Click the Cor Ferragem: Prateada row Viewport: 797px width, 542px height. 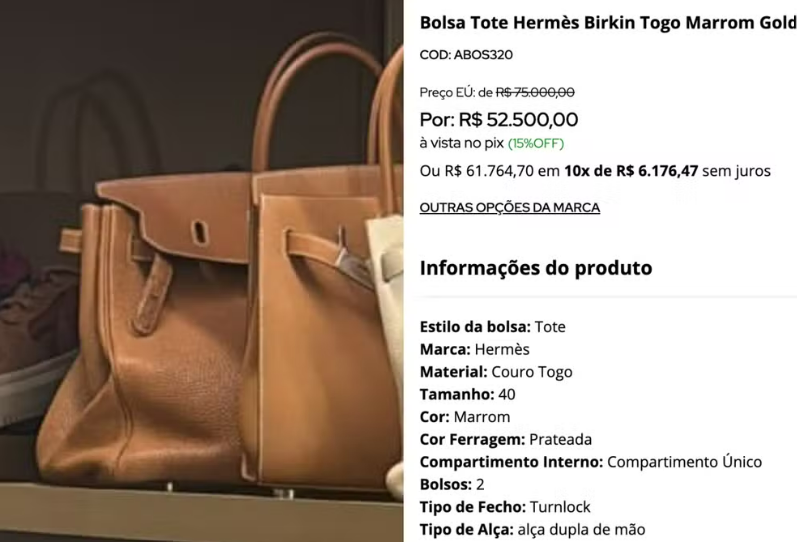[506, 439]
